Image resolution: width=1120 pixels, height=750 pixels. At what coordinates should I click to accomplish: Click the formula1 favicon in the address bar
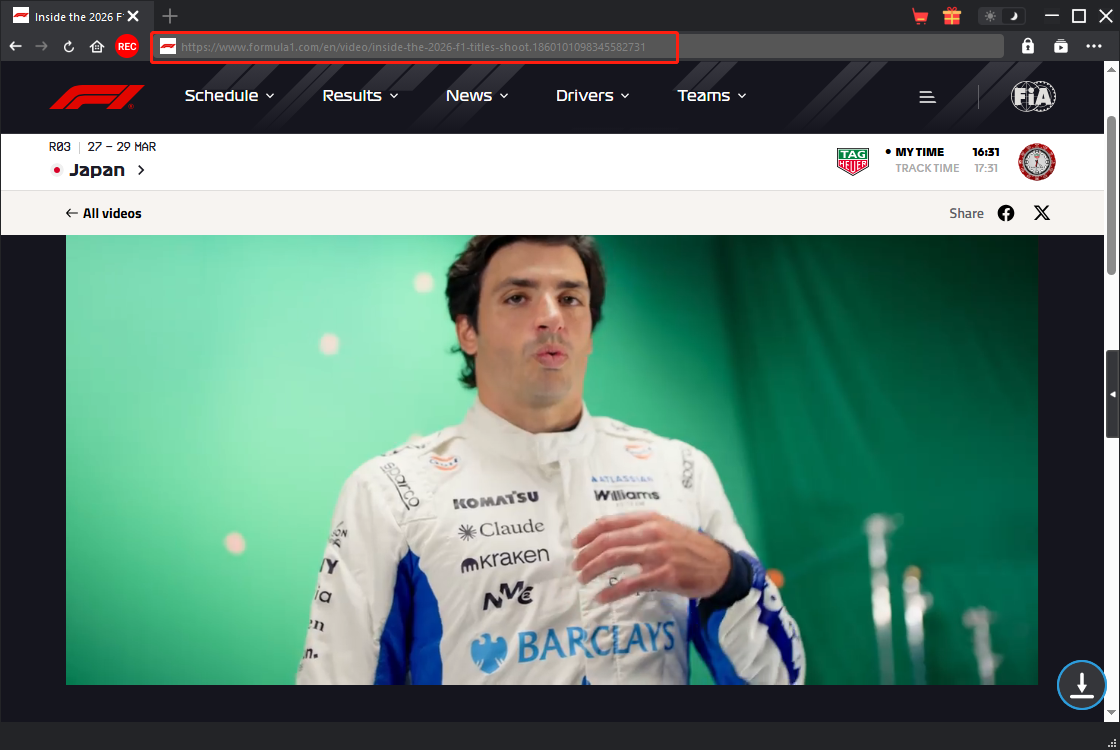168,46
